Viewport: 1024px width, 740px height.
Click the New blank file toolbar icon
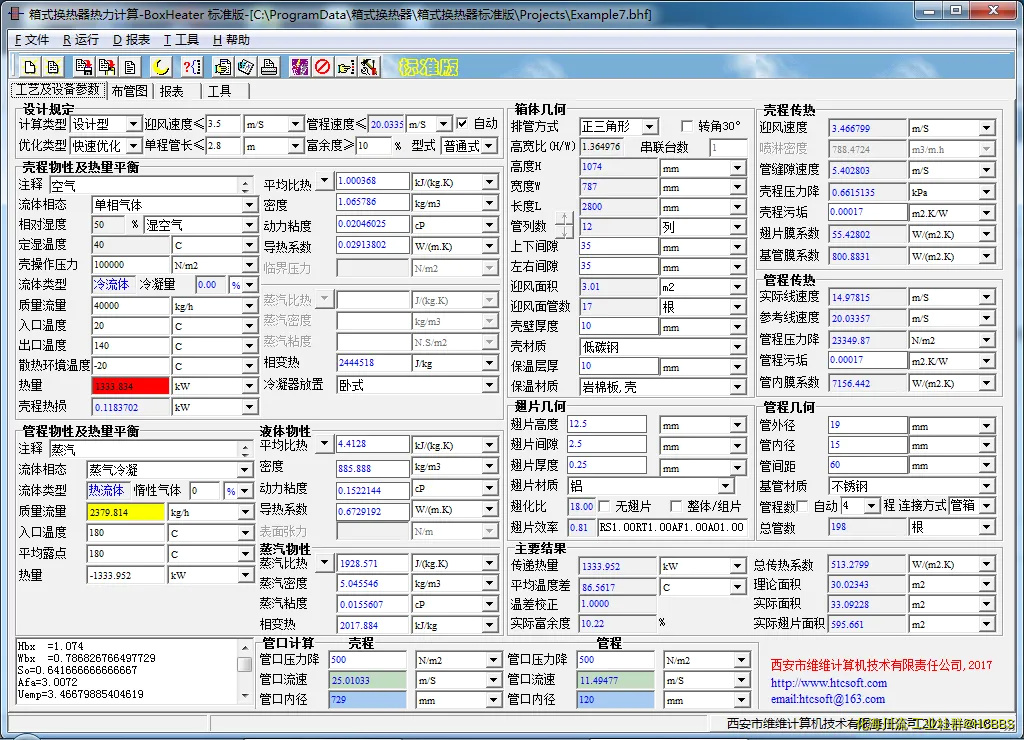click(30, 67)
